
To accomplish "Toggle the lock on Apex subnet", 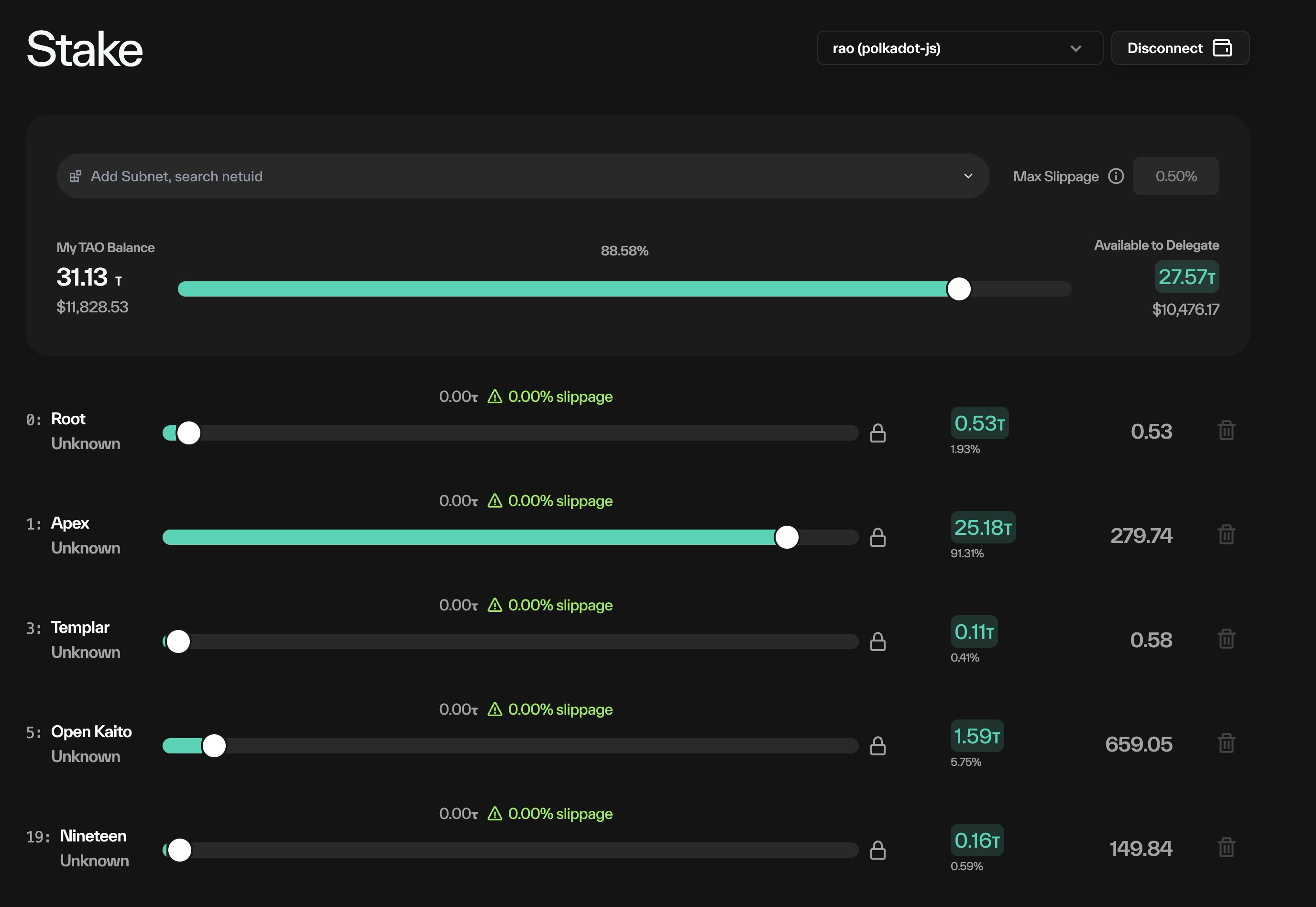I will pyautogui.click(x=877, y=537).
